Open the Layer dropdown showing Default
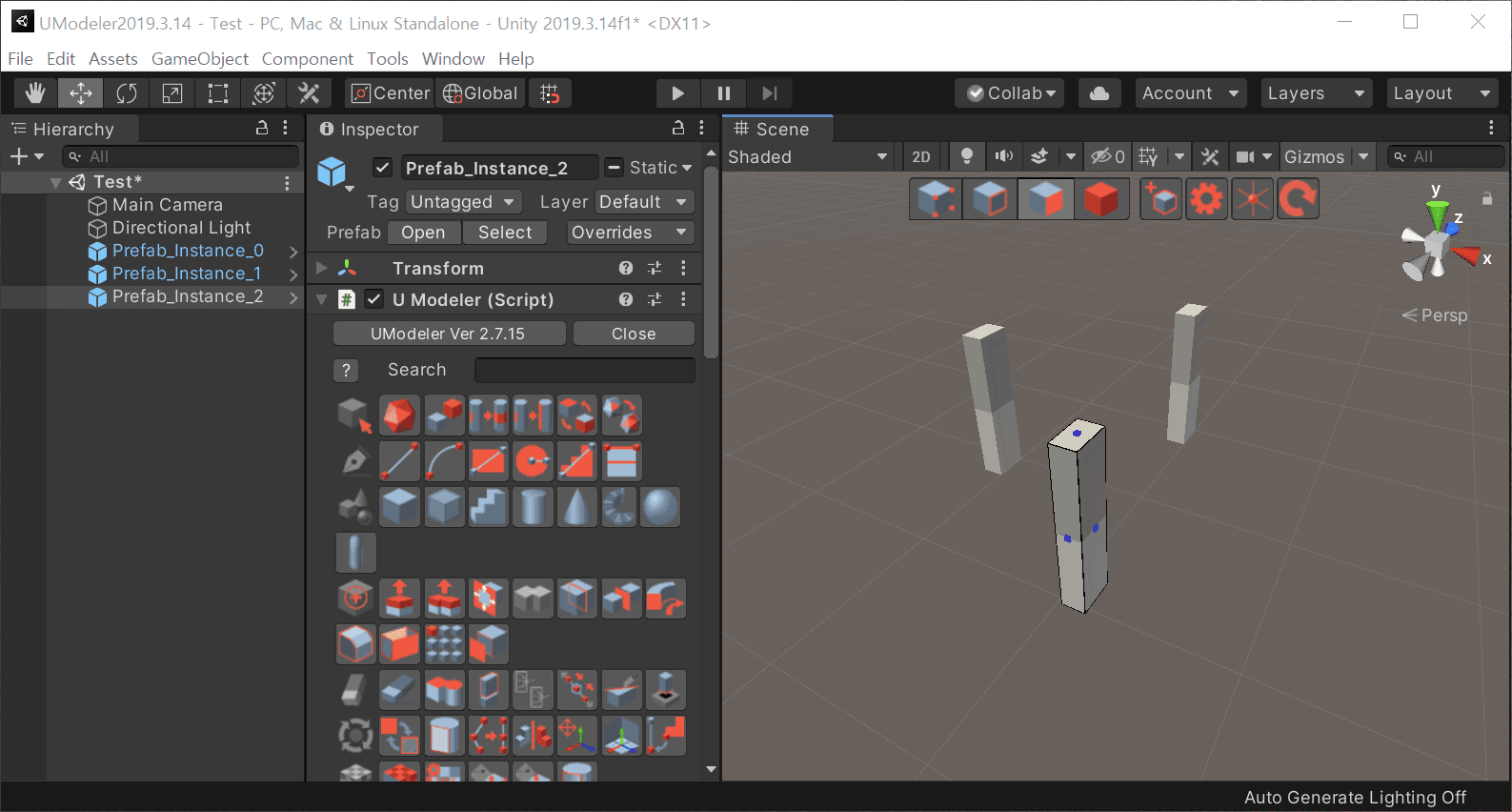 (x=643, y=202)
